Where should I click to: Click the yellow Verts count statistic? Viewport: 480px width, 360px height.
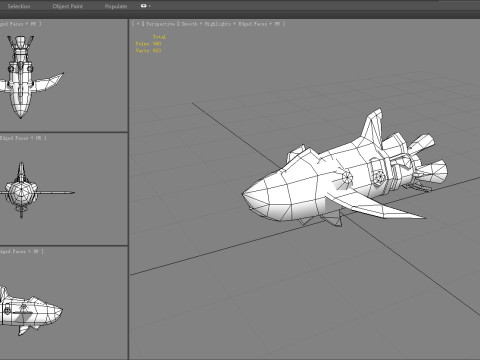point(149,50)
